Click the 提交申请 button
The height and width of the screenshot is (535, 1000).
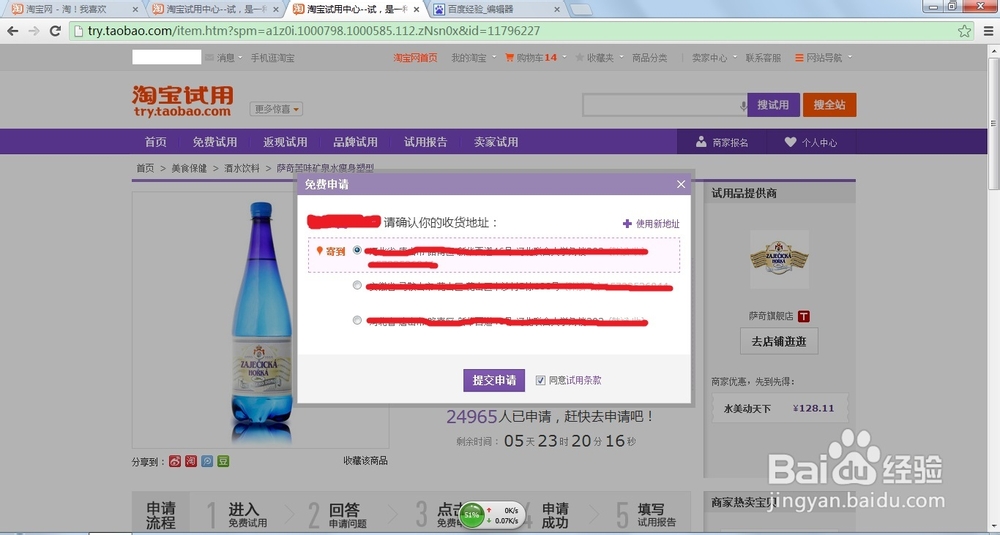pyautogui.click(x=494, y=380)
